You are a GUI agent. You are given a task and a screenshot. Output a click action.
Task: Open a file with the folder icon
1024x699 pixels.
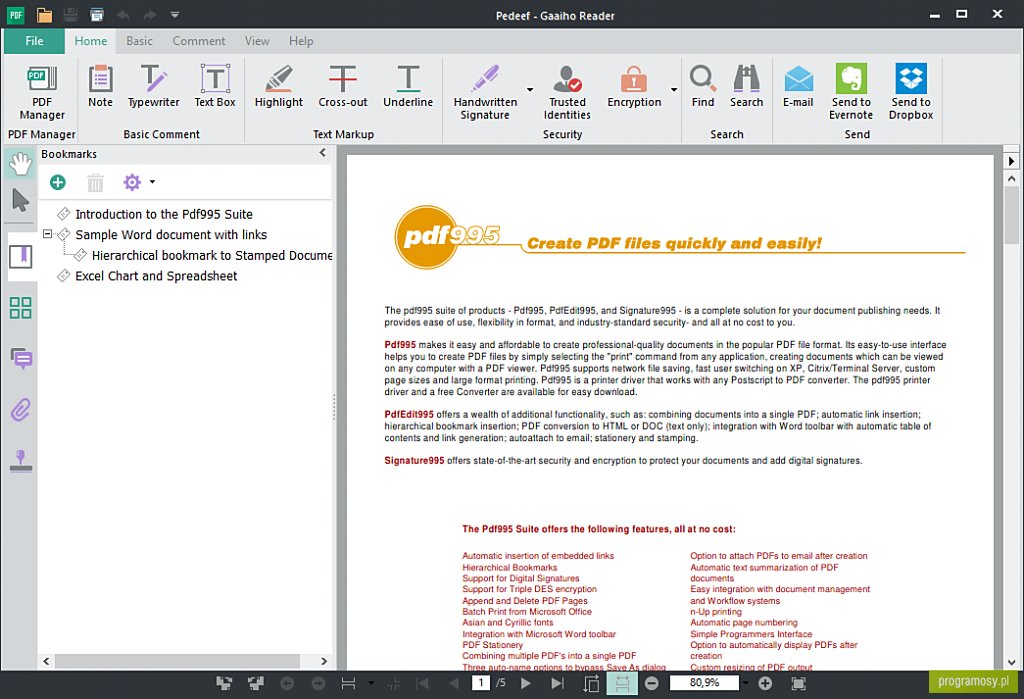pyautogui.click(x=44, y=14)
